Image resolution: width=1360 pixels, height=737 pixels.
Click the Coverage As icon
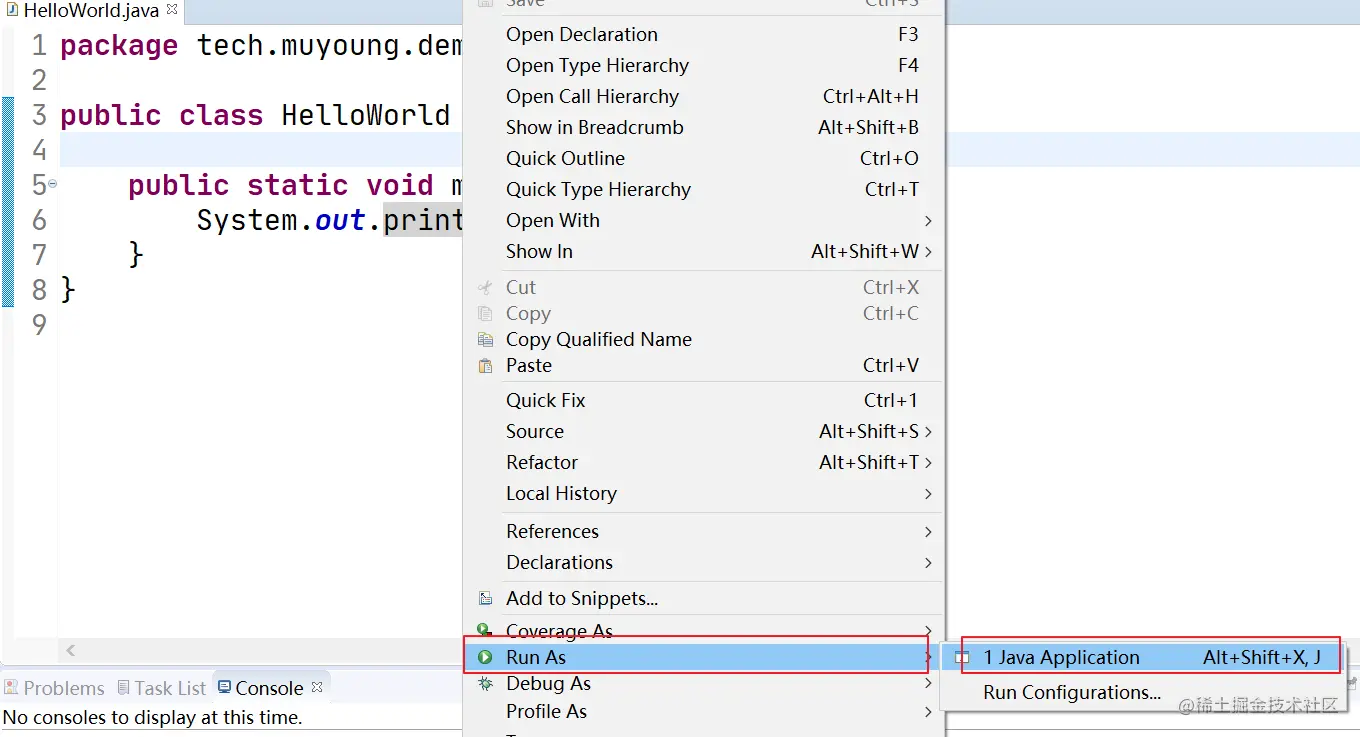click(x=485, y=630)
